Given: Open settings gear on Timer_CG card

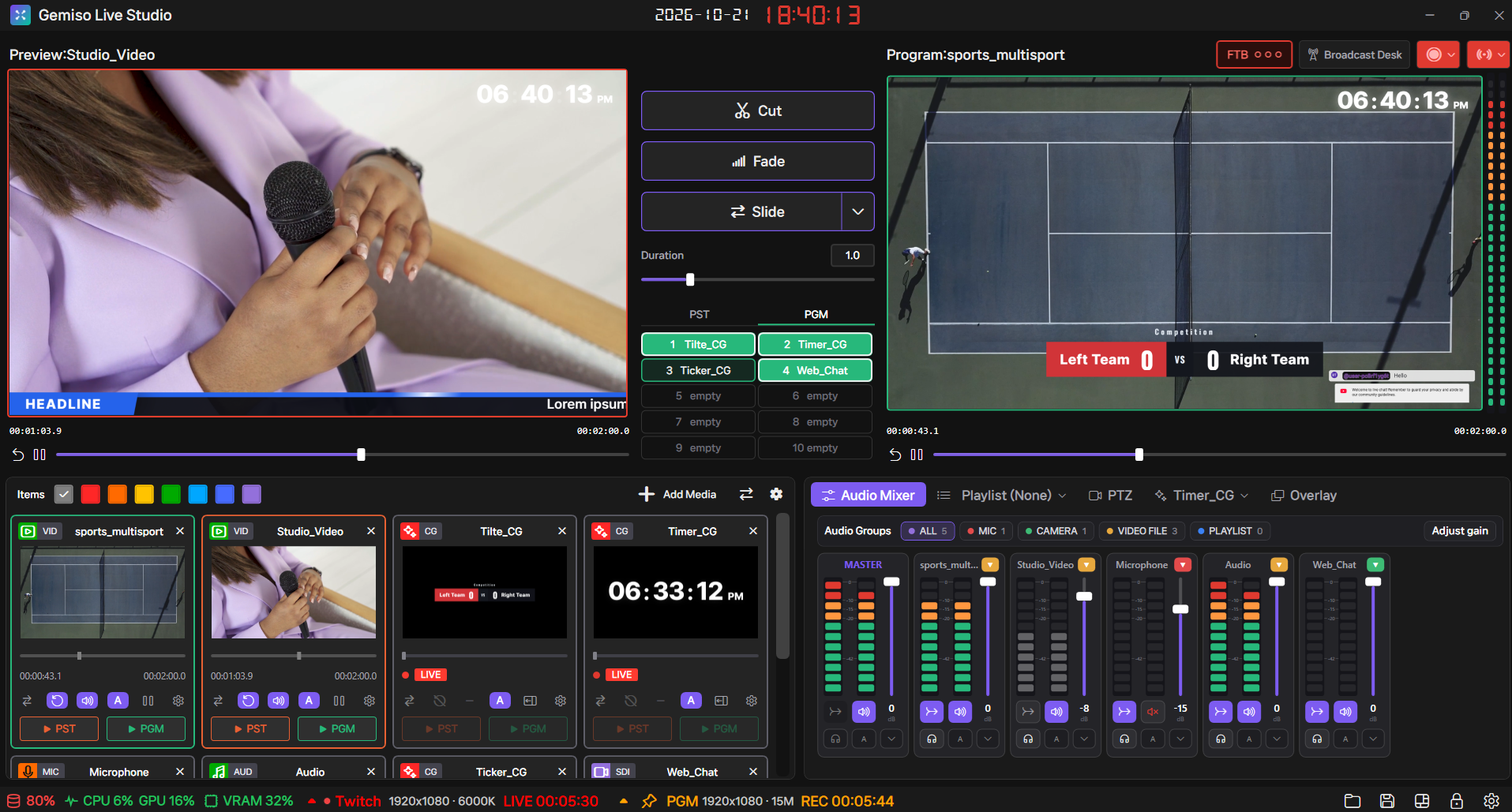Looking at the screenshot, I should [x=752, y=701].
